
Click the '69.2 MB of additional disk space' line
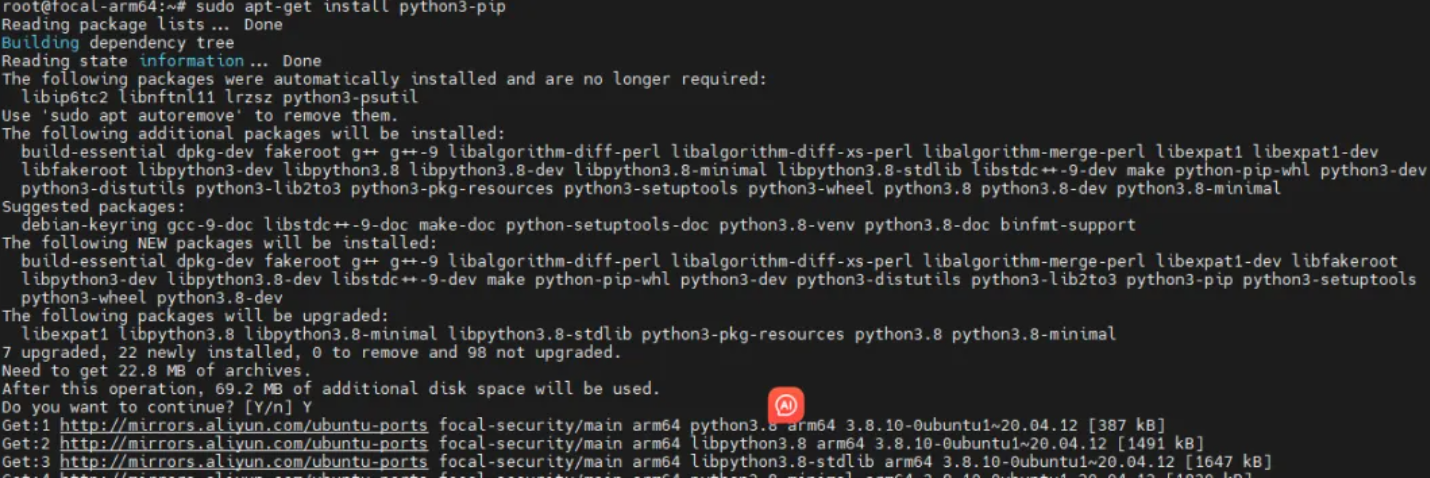coord(331,388)
